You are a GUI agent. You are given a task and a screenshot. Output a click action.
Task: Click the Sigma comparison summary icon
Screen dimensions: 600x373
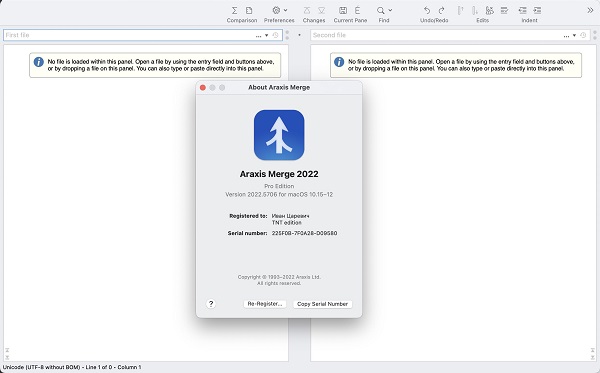pos(234,10)
